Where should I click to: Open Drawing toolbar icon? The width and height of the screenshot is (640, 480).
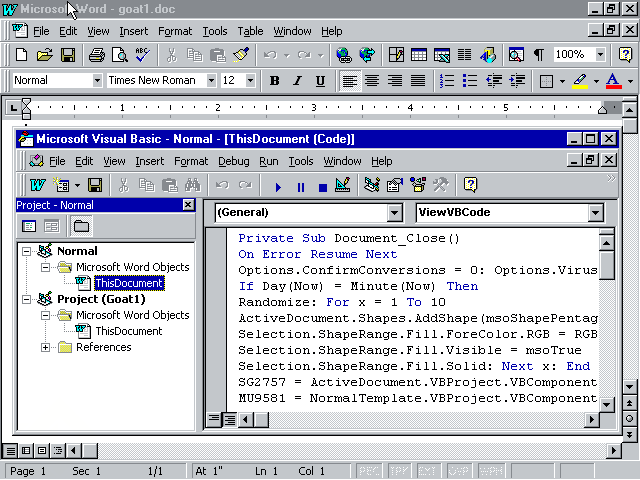tap(488, 54)
